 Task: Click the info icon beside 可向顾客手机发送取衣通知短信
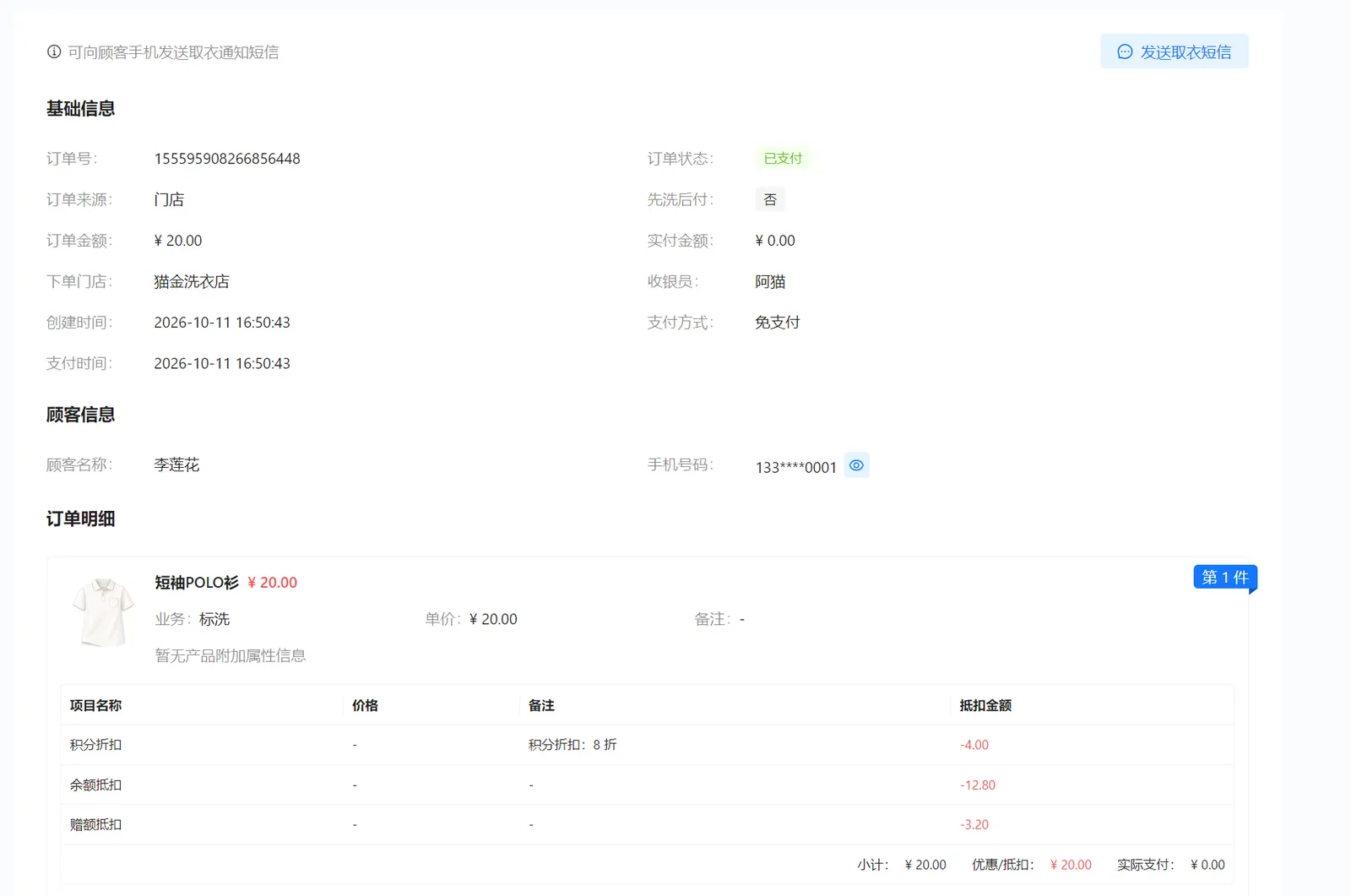54,52
